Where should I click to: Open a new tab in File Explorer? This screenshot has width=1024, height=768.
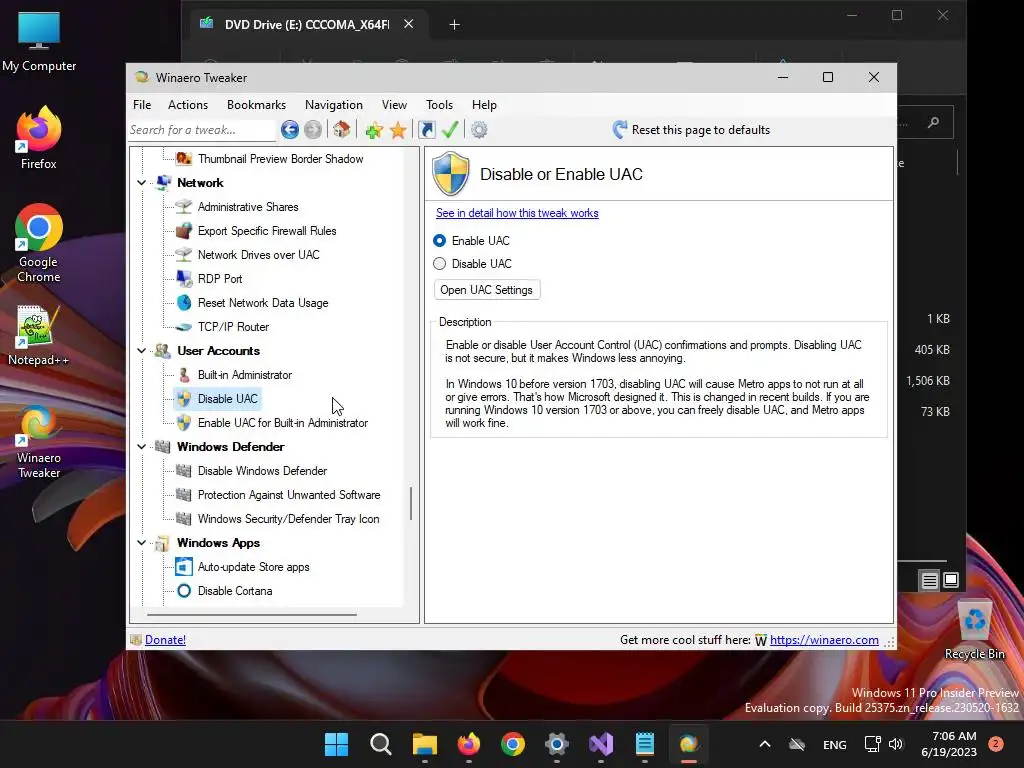coord(455,25)
